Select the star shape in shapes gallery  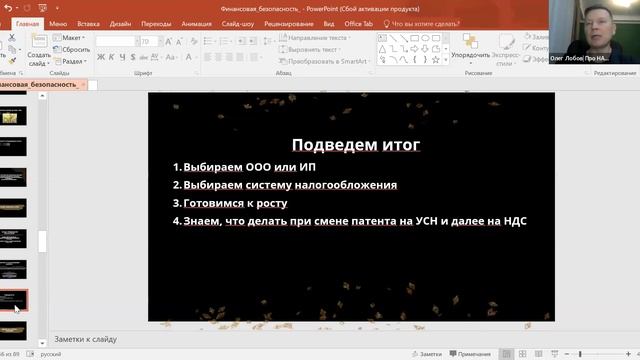436,60
